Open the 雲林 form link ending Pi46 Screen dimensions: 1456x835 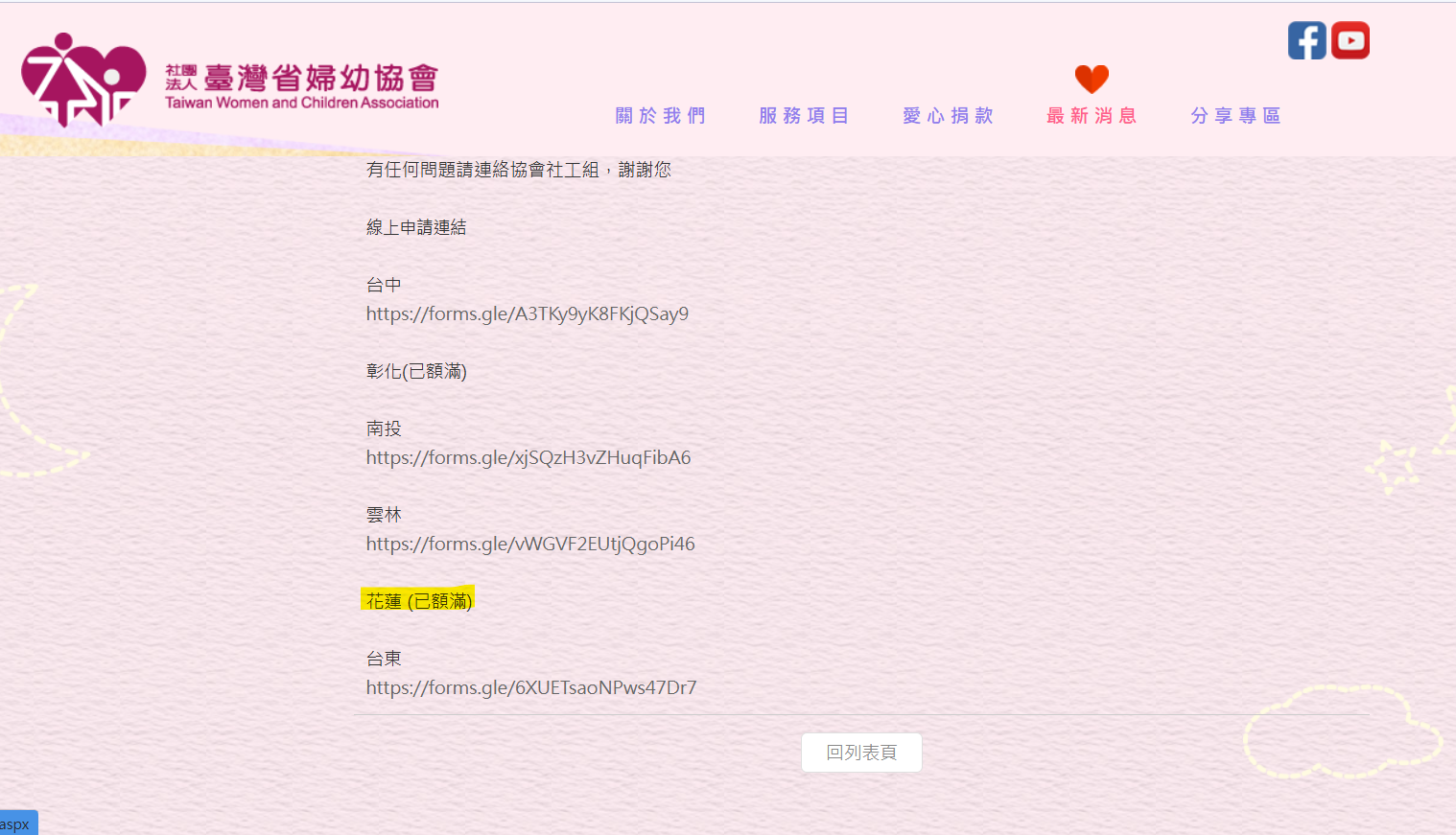click(530, 544)
